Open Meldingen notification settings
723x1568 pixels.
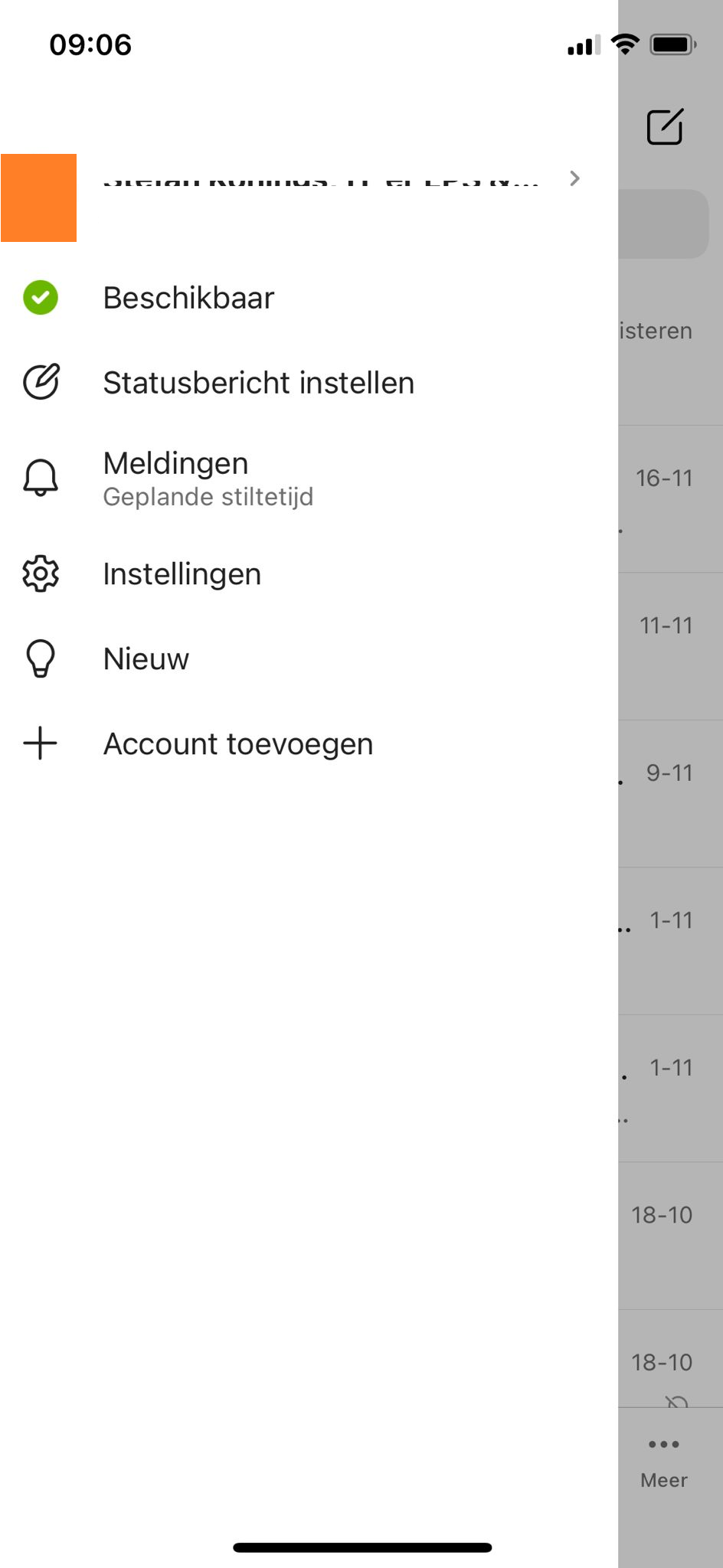pos(176,464)
